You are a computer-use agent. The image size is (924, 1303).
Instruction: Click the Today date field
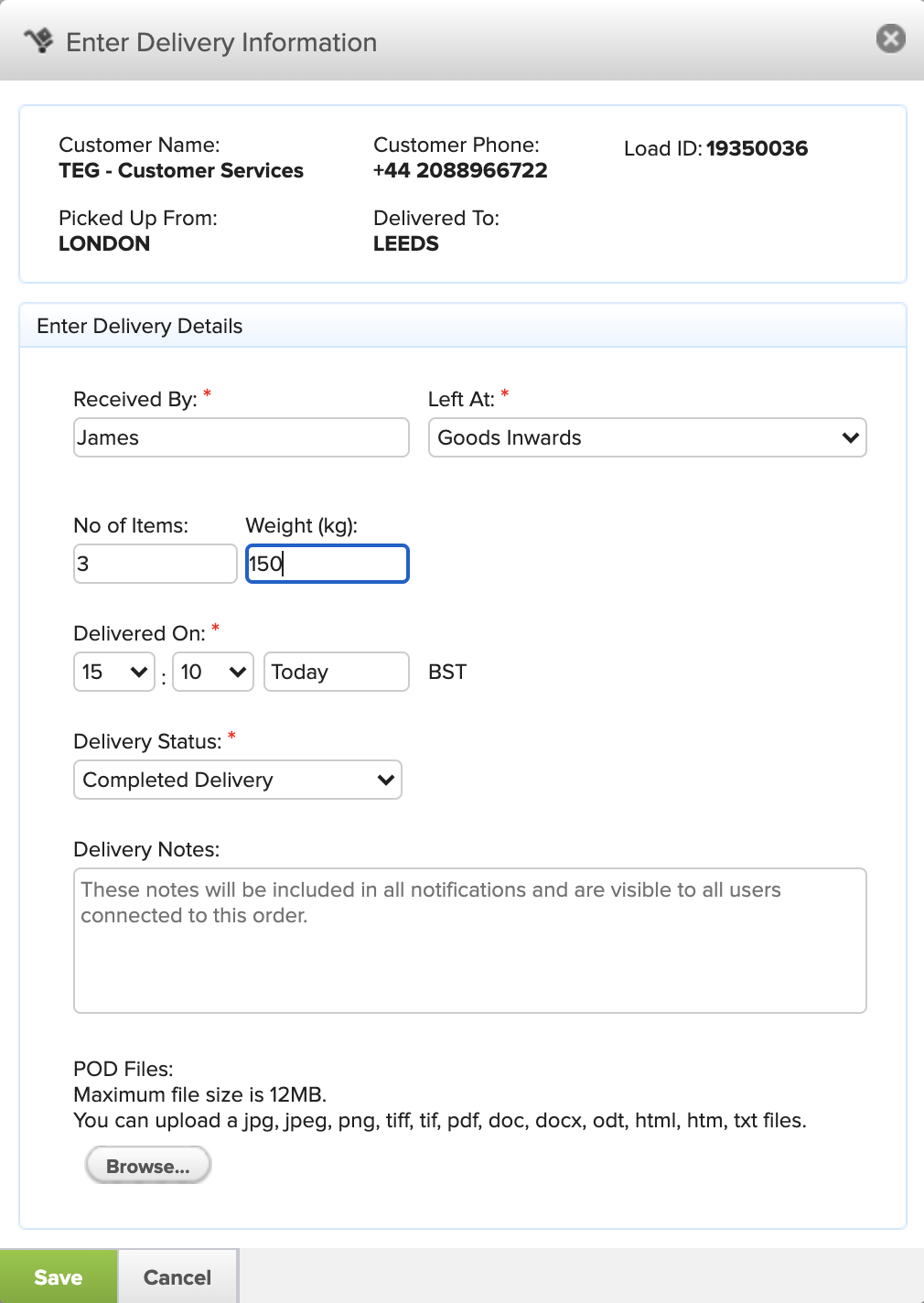click(x=336, y=672)
